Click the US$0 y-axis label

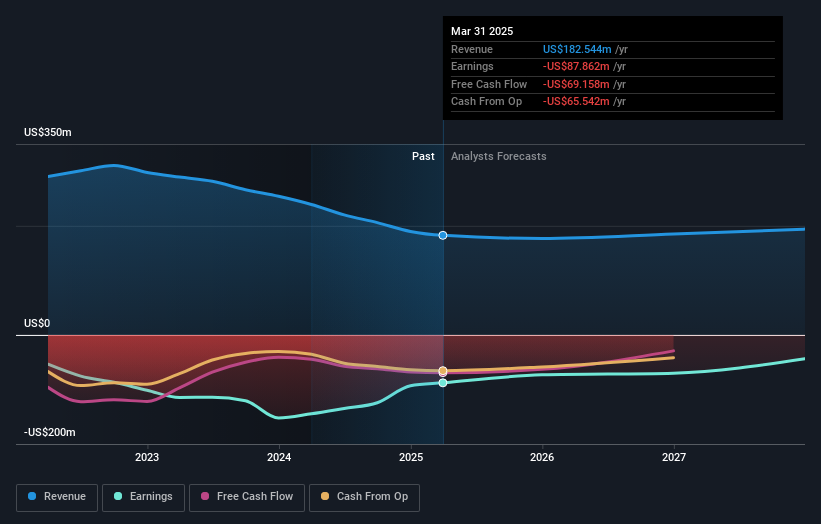[37, 324]
